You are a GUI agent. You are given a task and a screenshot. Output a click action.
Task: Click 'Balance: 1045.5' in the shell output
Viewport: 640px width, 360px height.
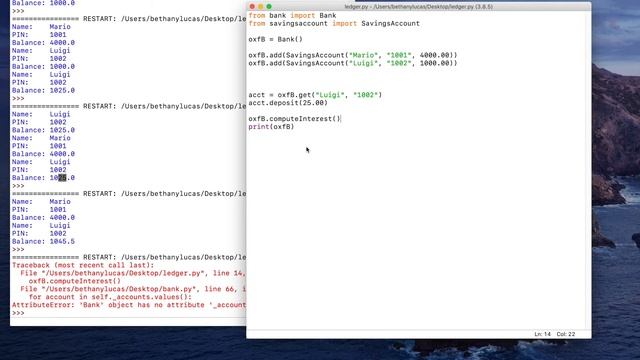click(x=43, y=242)
